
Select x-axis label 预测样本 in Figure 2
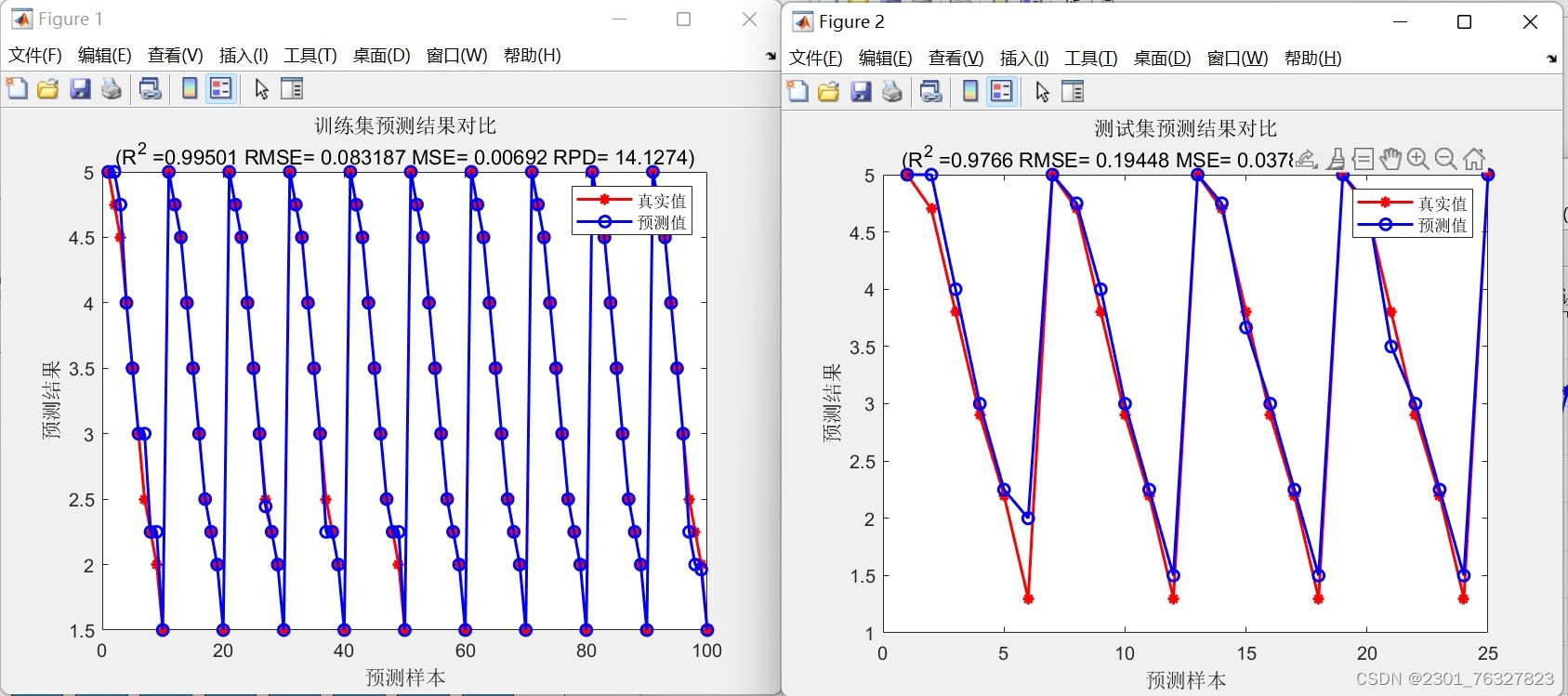click(x=1186, y=680)
